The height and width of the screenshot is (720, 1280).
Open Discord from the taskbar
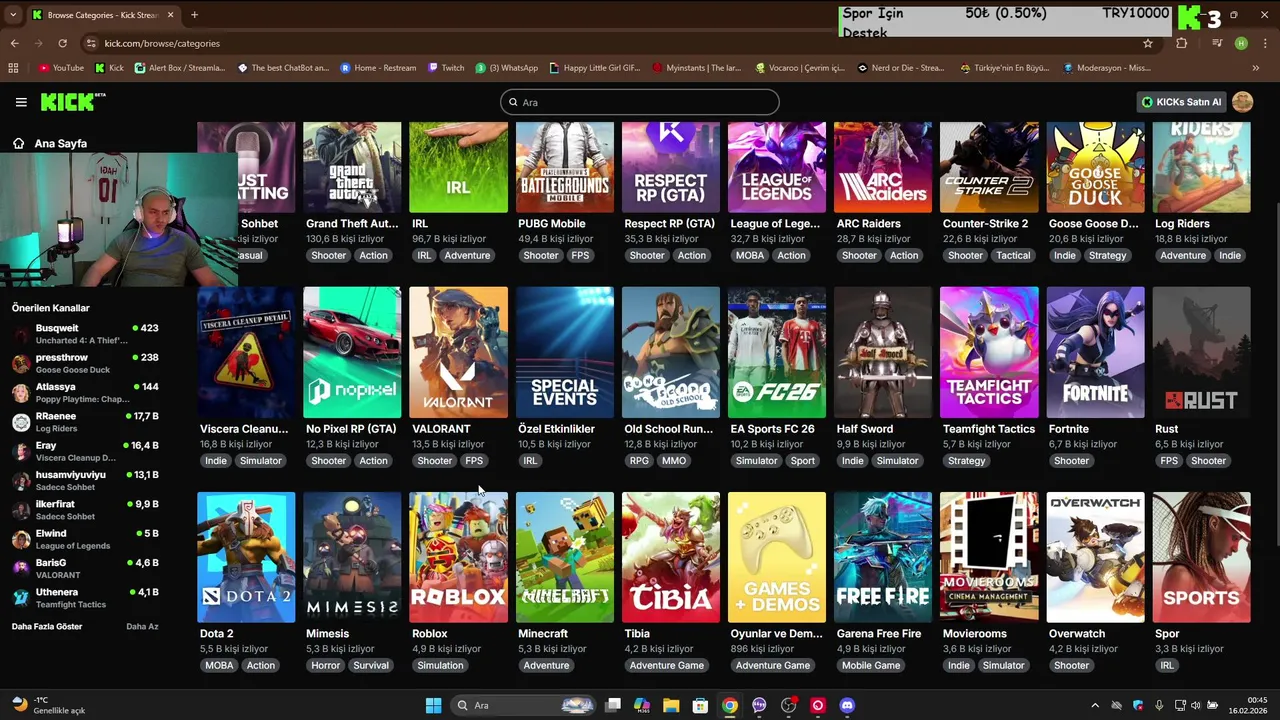click(x=847, y=705)
